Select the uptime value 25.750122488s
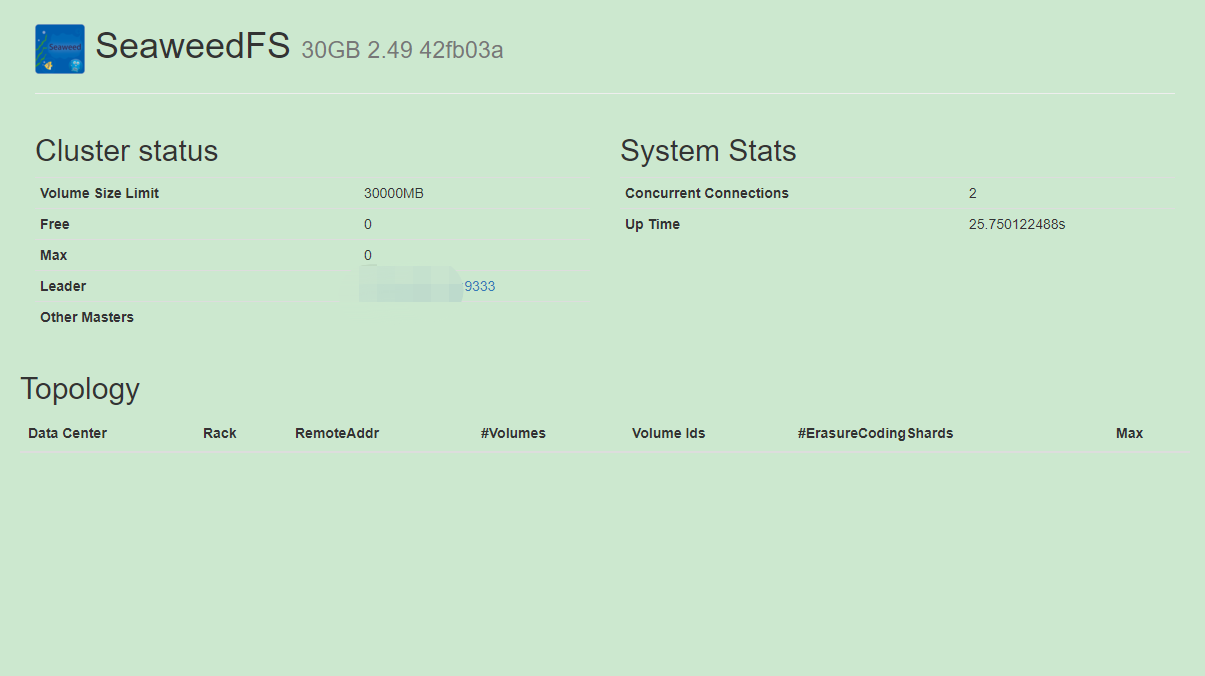The height and width of the screenshot is (676, 1205). click(1017, 224)
